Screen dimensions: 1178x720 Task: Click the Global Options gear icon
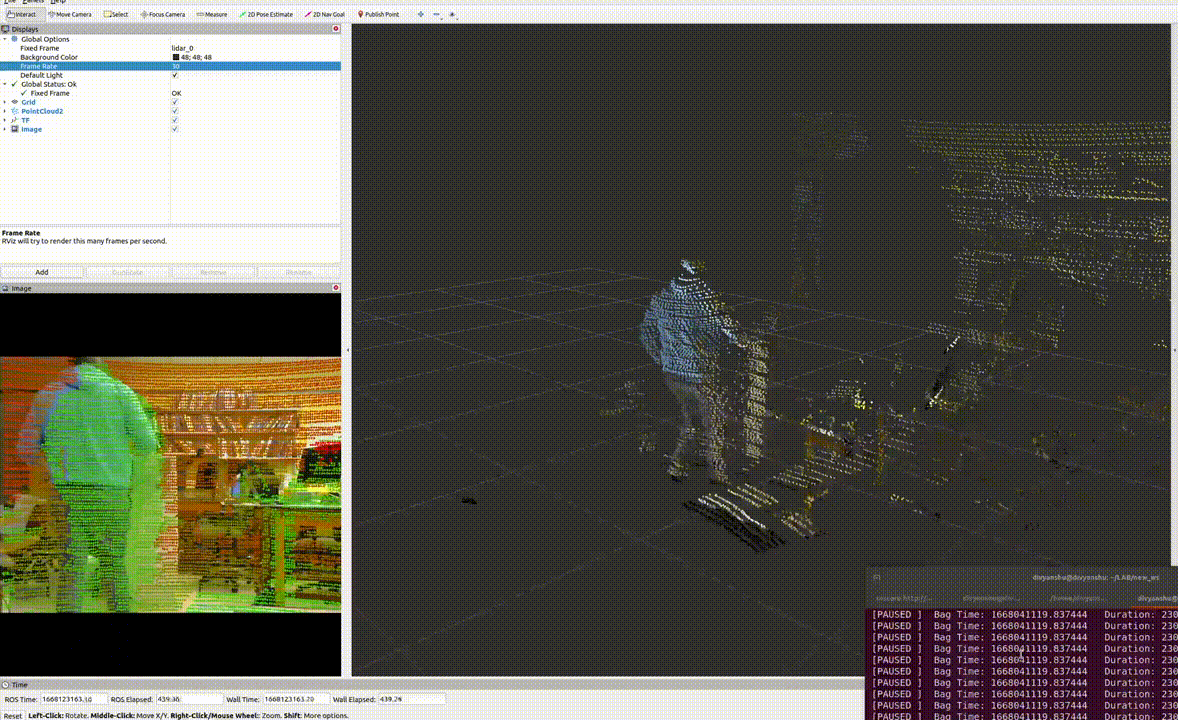coord(14,39)
